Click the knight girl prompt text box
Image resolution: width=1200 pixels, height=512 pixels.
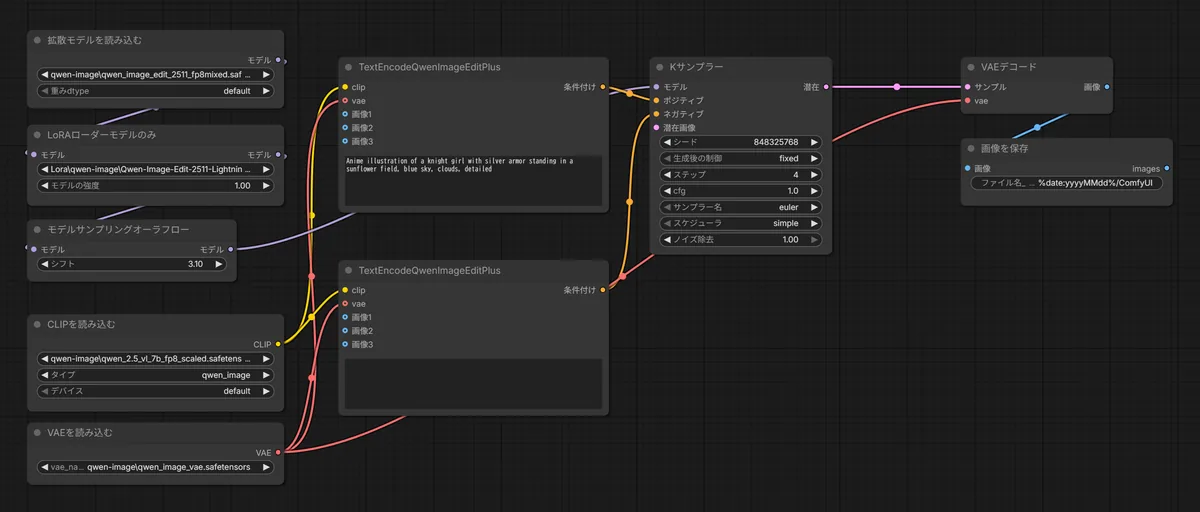(x=472, y=181)
